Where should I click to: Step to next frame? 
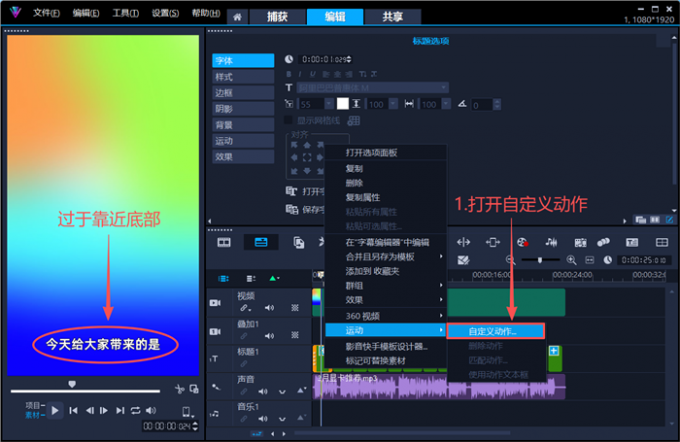(104, 410)
